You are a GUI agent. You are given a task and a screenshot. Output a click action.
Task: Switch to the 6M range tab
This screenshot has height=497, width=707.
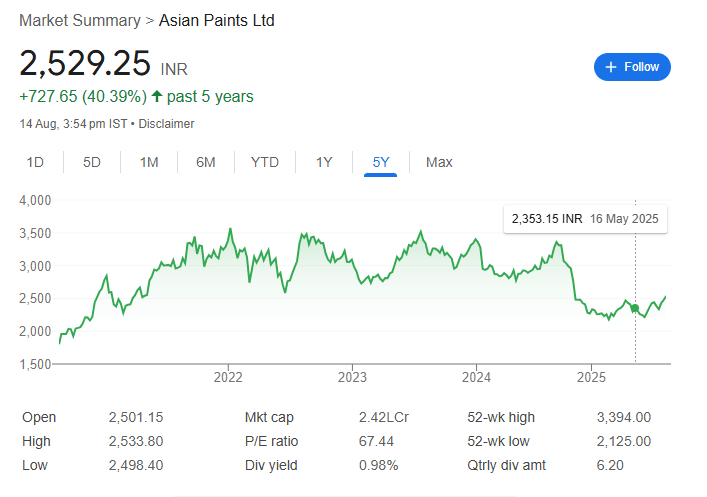[x=206, y=162]
